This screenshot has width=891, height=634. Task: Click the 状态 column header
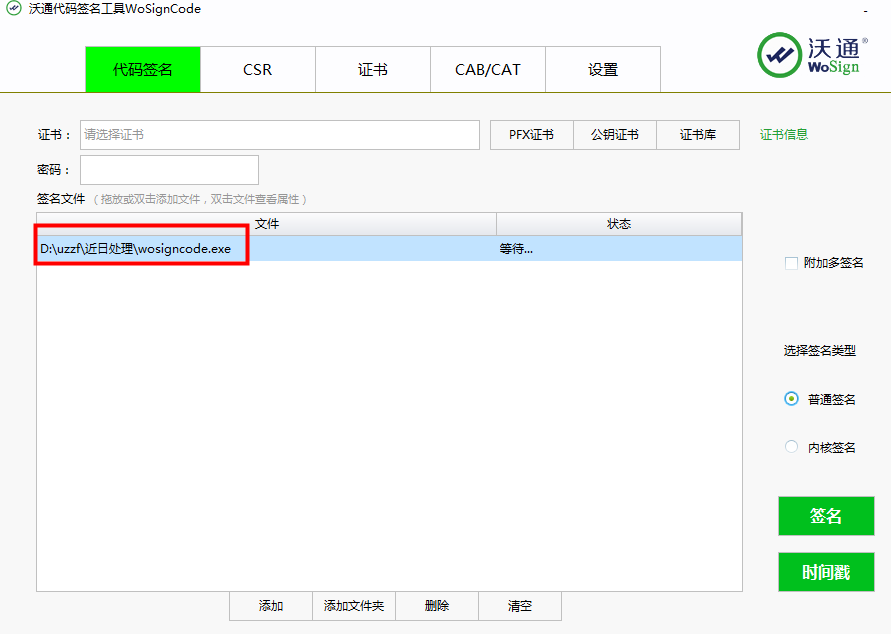coord(619,224)
